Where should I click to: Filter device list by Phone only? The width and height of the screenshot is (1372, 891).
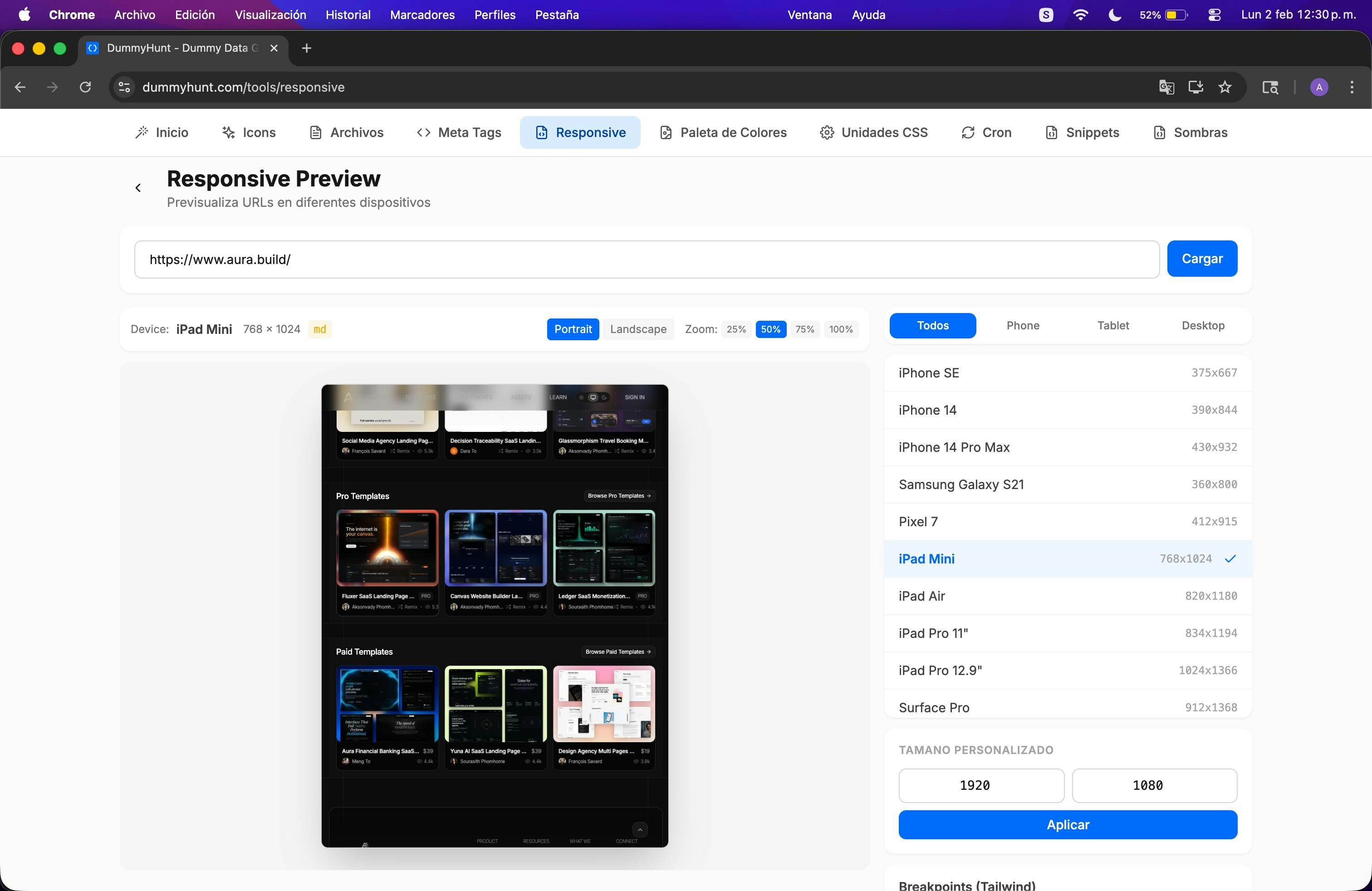[x=1022, y=325]
